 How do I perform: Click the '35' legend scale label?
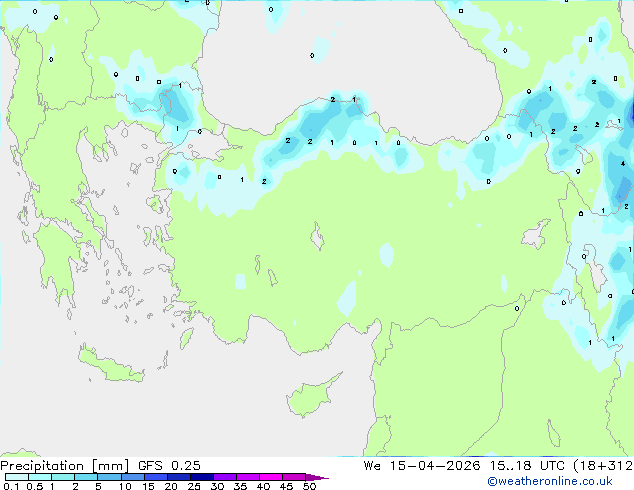click(x=240, y=486)
